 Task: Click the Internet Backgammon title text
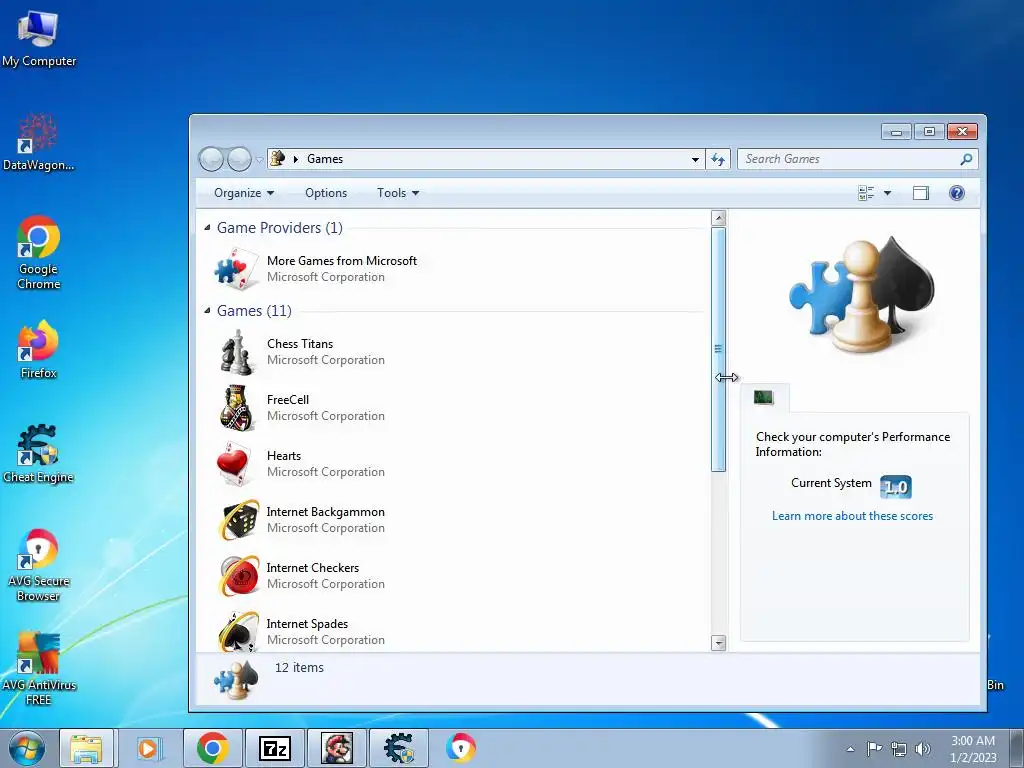[x=325, y=512]
